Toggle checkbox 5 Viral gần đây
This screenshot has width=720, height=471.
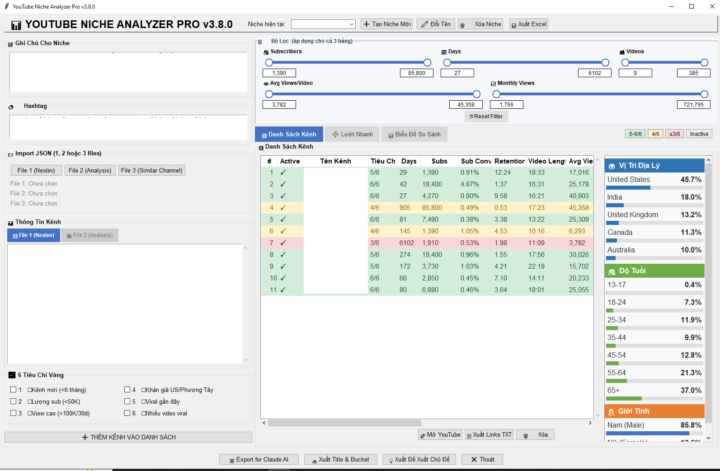(x=127, y=401)
